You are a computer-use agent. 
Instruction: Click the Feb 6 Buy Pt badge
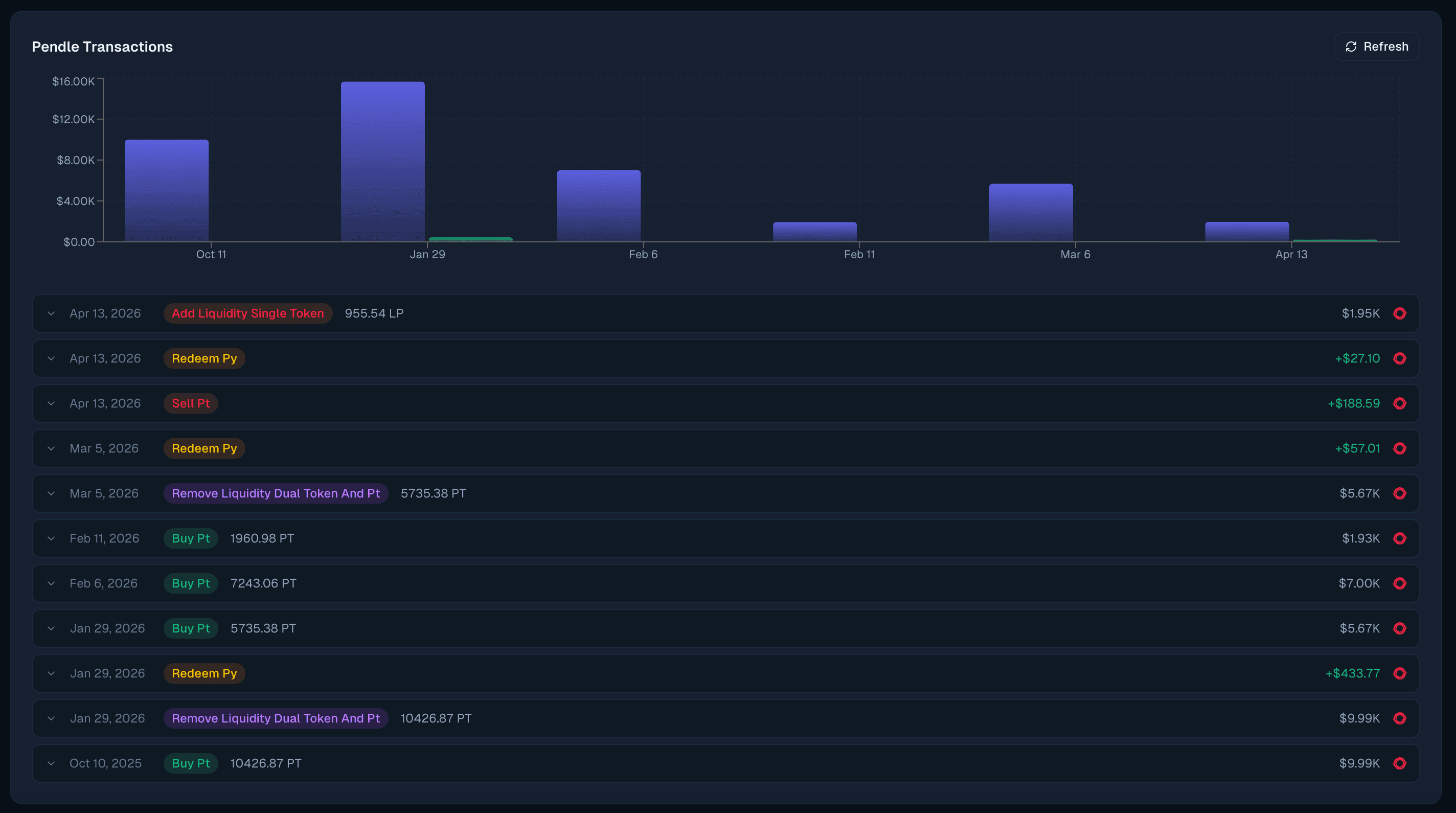[191, 583]
